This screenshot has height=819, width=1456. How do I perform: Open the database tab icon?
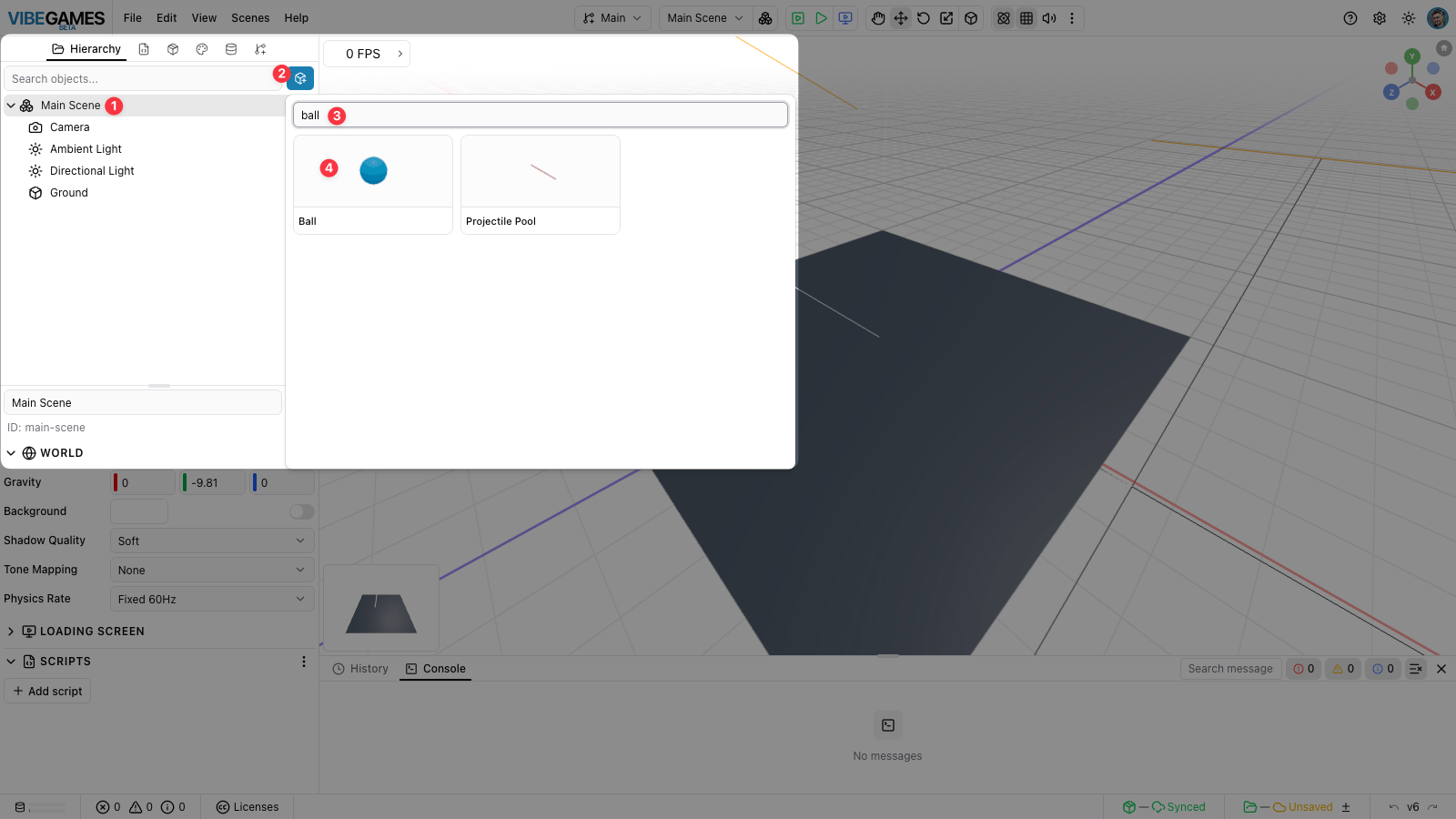(231, 49)
